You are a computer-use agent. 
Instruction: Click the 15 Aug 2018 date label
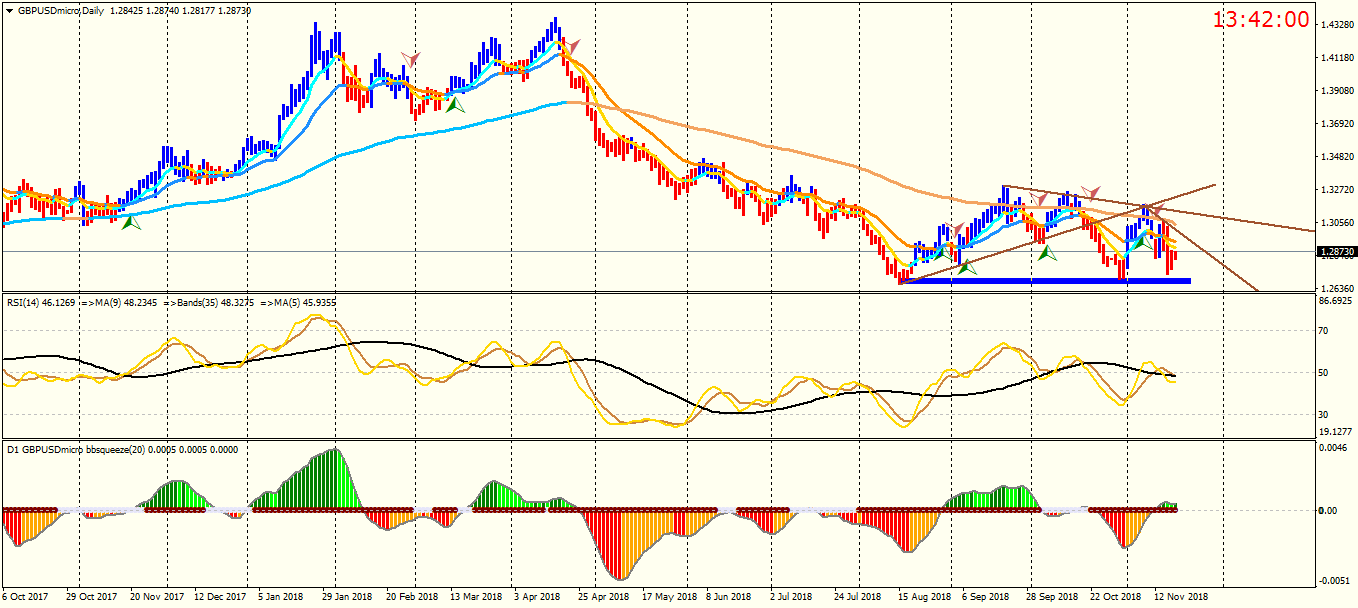[x=925, y=597]
